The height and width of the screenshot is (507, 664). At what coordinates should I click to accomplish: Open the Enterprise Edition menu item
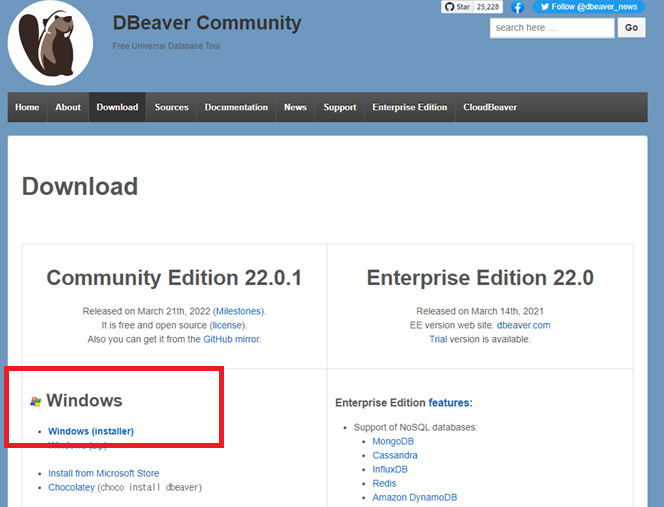click(x=409, y=107)
